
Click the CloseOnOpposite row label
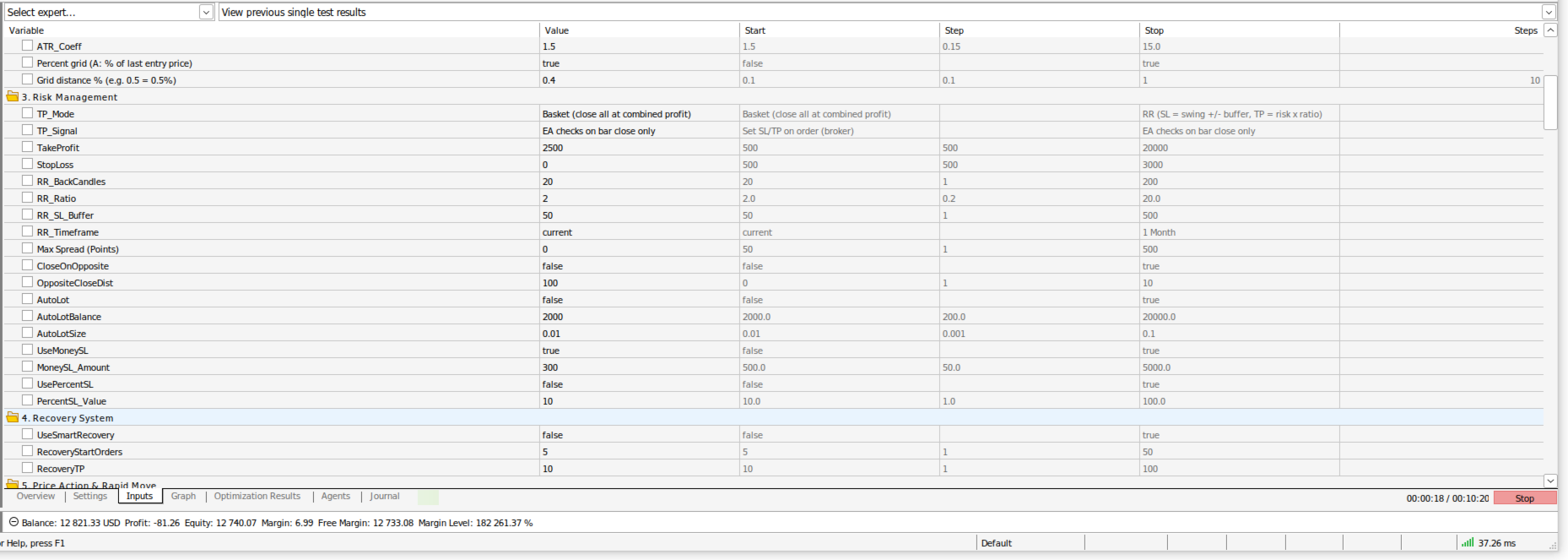click(x=73, y=266)
